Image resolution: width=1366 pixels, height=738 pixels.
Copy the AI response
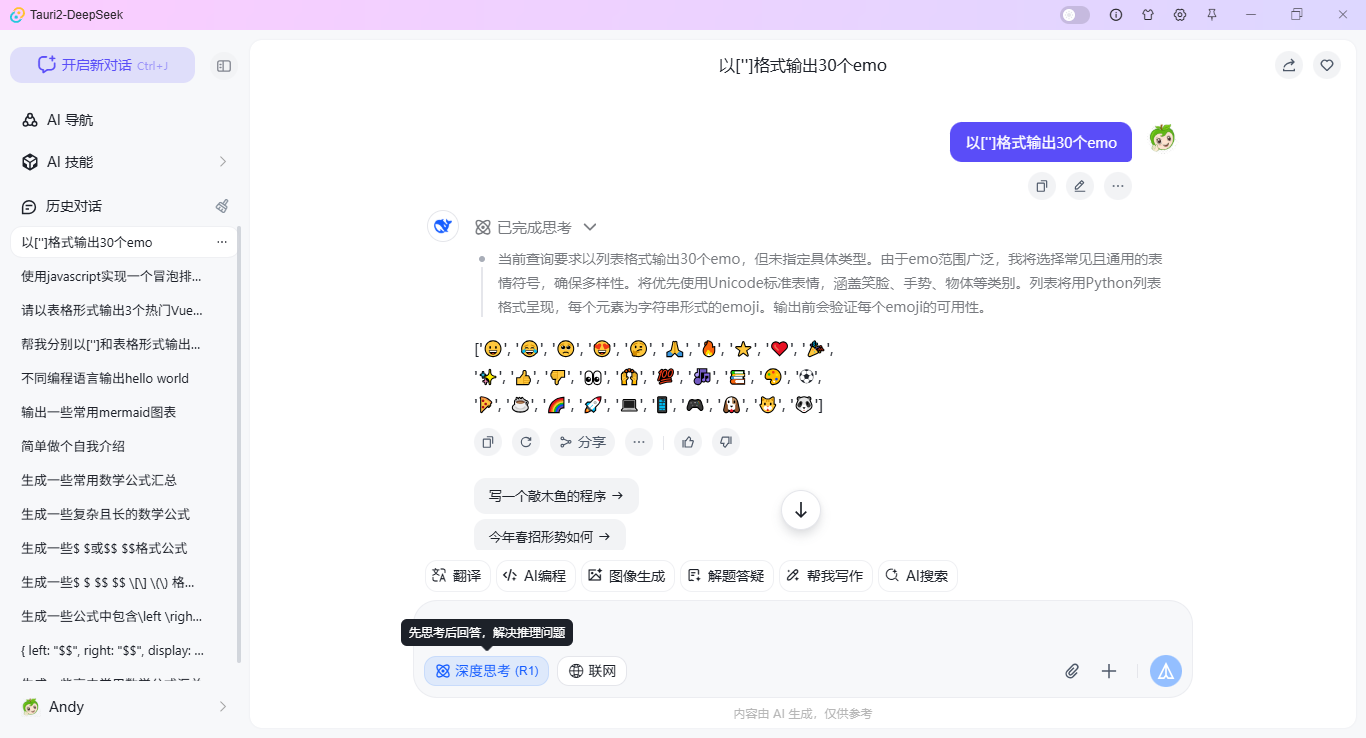(488, 442)
